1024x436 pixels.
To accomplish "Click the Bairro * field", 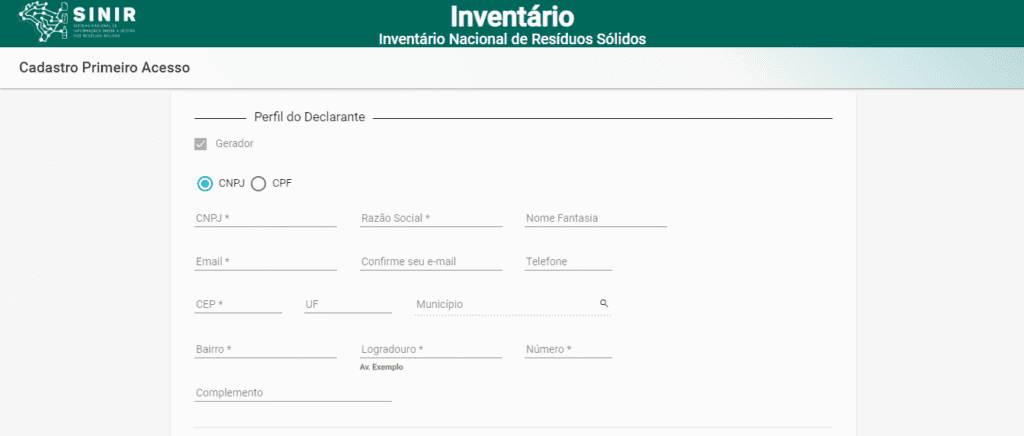I will tap(266, 350).
